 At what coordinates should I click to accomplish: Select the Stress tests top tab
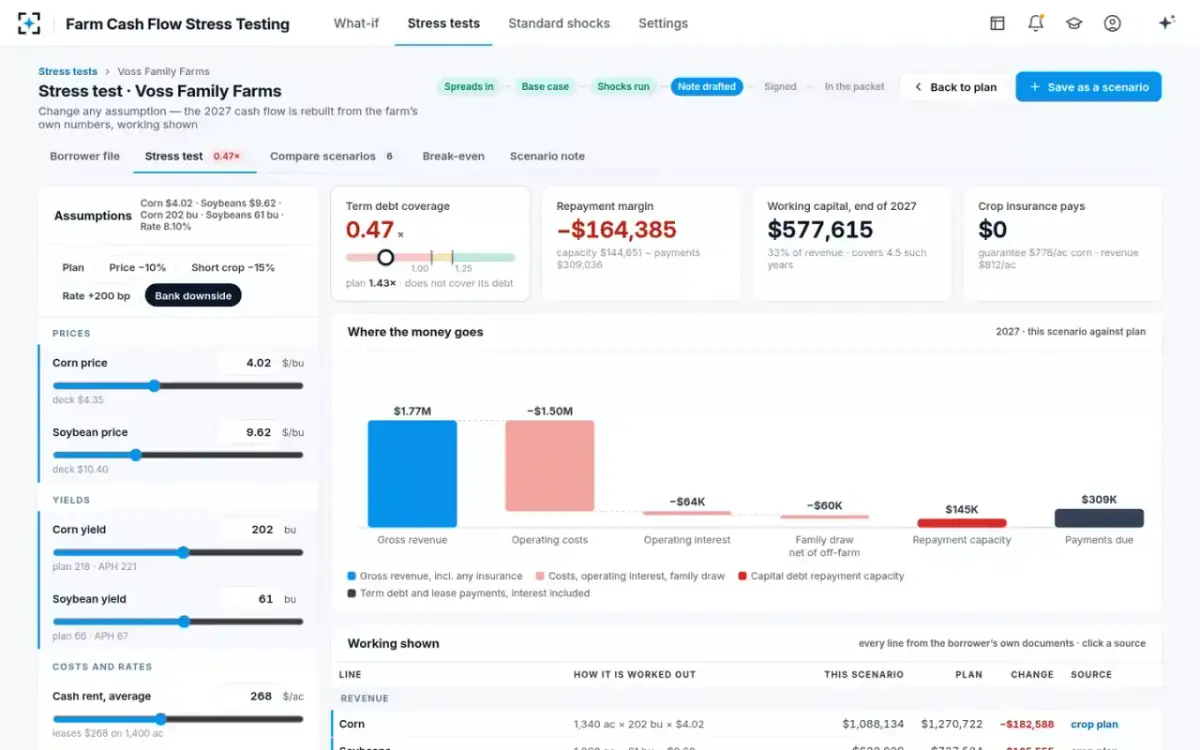coord(444,23)
